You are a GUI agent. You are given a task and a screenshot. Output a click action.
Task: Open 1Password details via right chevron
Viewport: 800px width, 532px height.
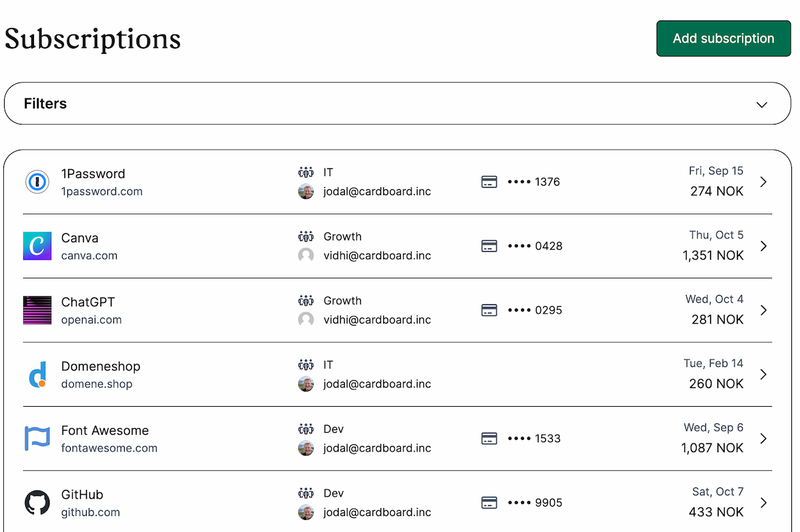pyautogui.click(x=764, y=182)
